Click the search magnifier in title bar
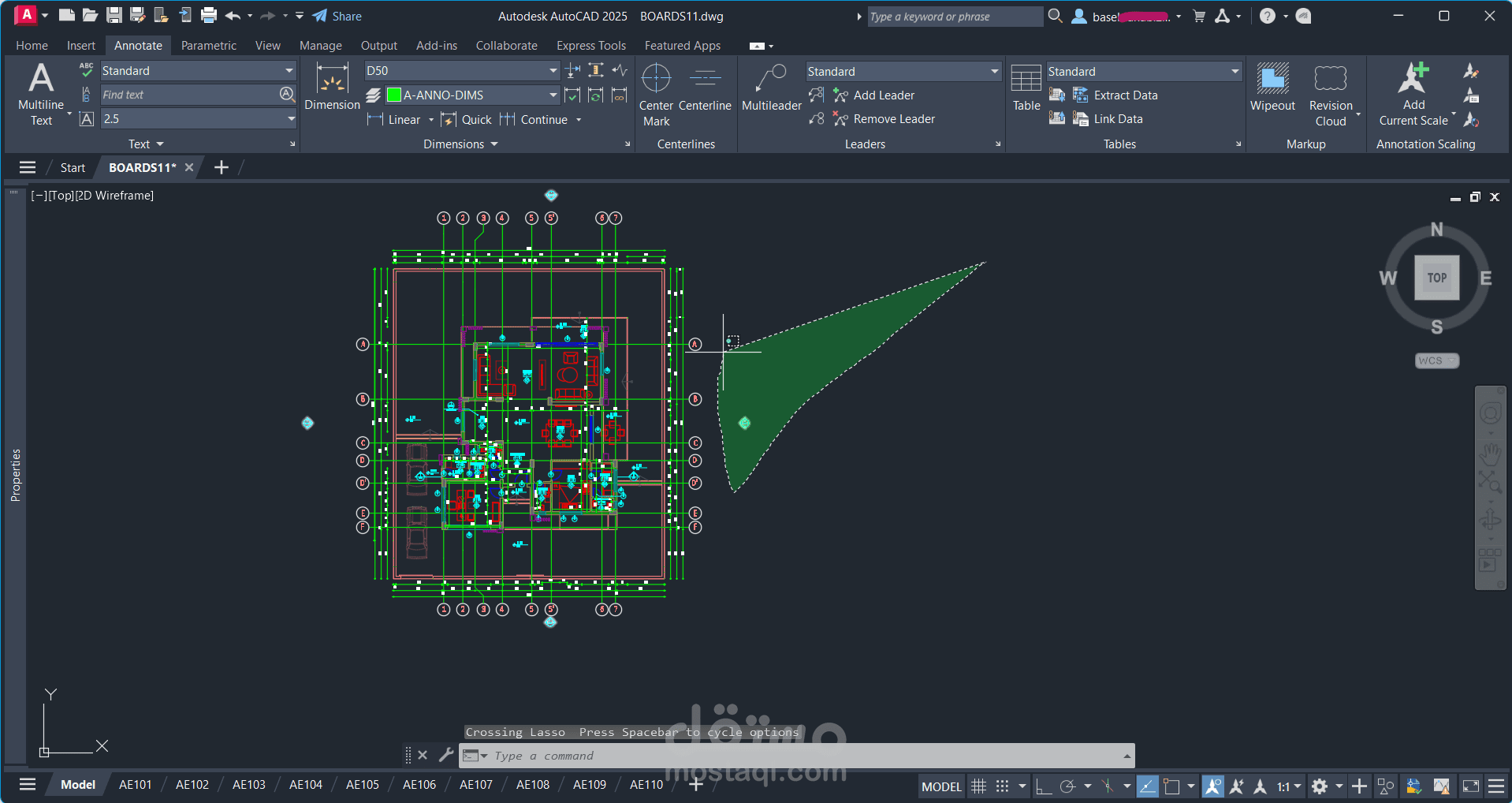 1055,16
